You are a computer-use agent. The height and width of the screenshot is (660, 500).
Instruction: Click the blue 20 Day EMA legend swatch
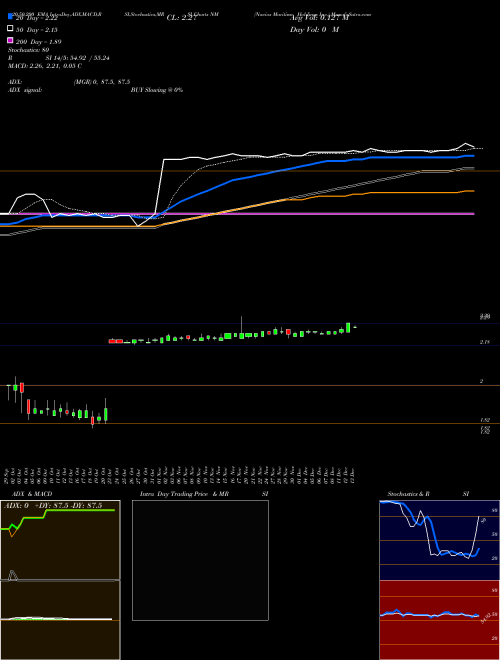point(10,16)
